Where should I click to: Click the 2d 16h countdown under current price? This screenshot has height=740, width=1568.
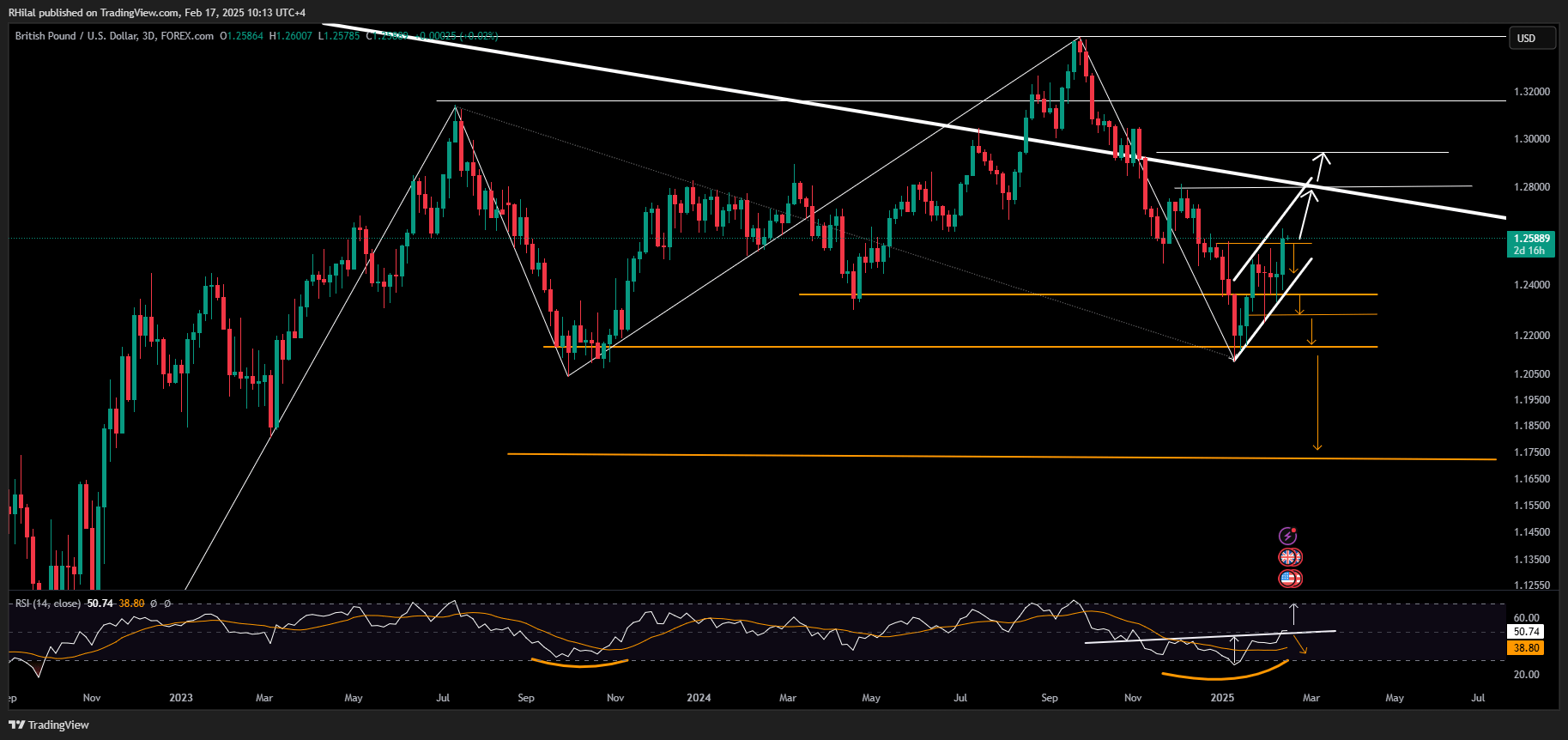pos(1529,251)
